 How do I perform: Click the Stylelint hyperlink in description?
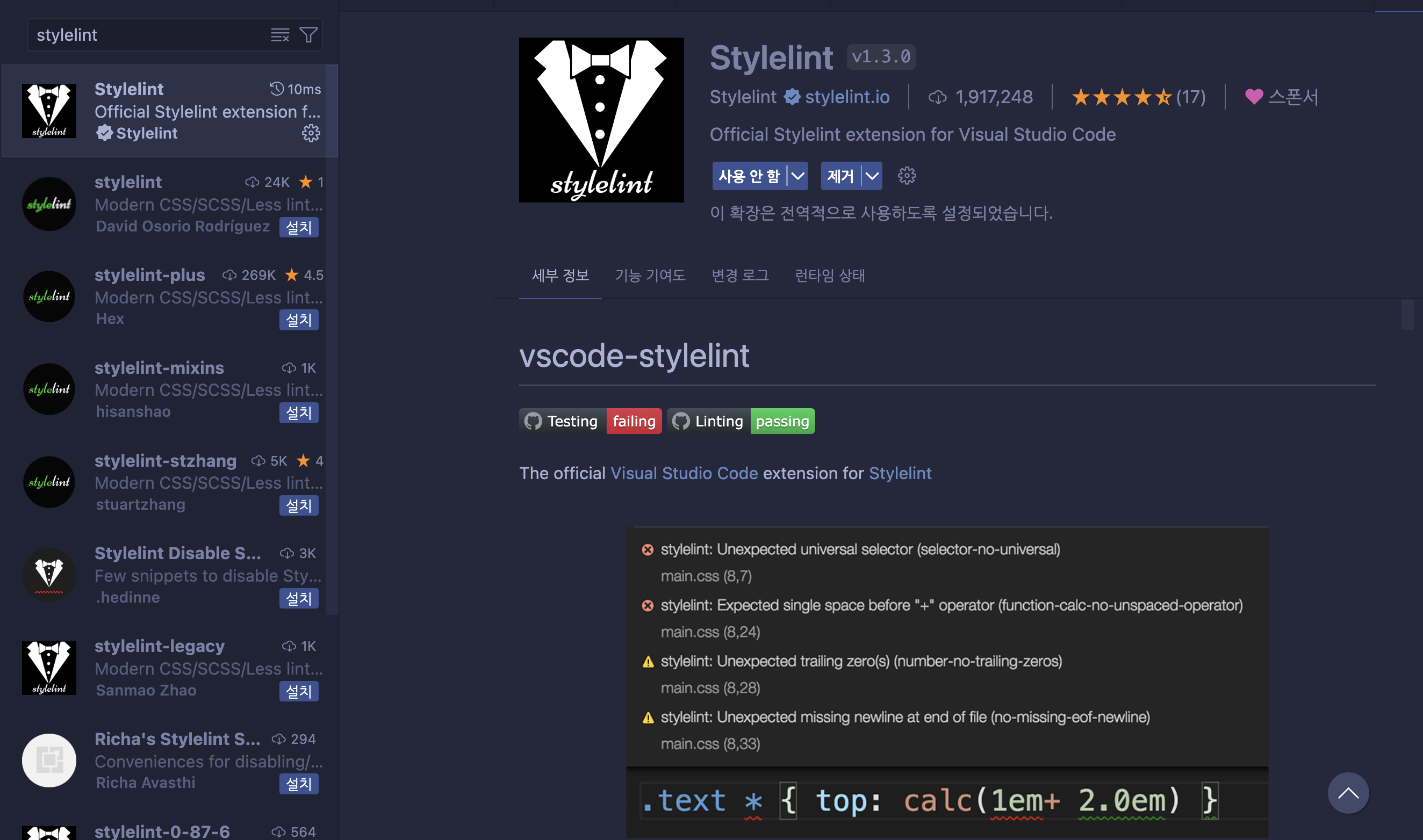coord(900,471)
